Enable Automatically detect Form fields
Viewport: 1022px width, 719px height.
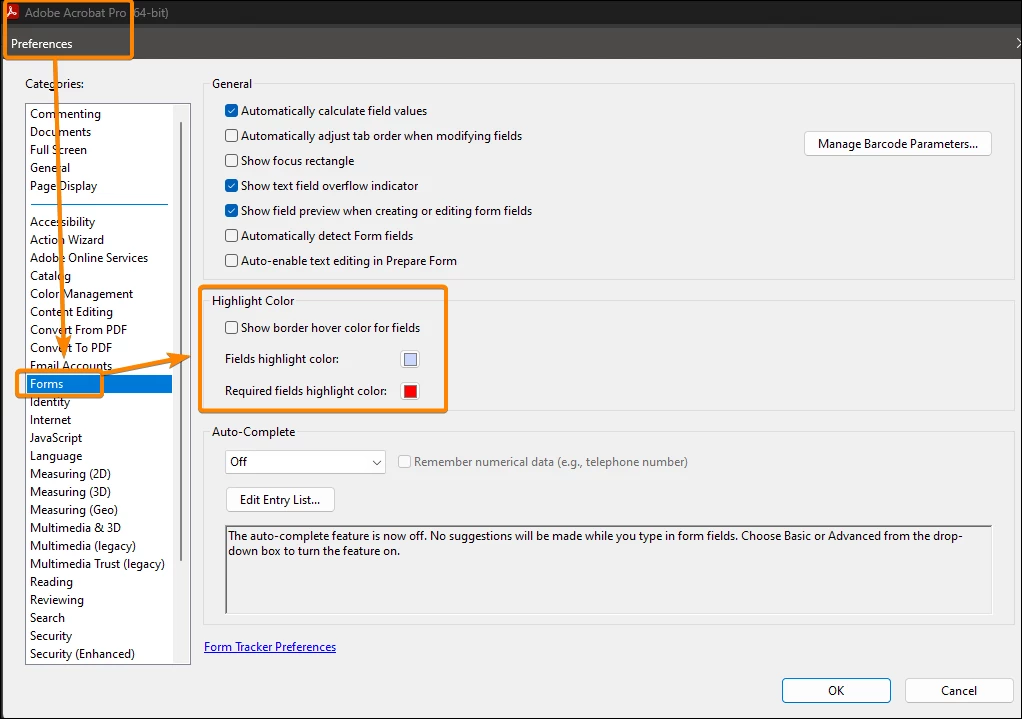[231, 235]
